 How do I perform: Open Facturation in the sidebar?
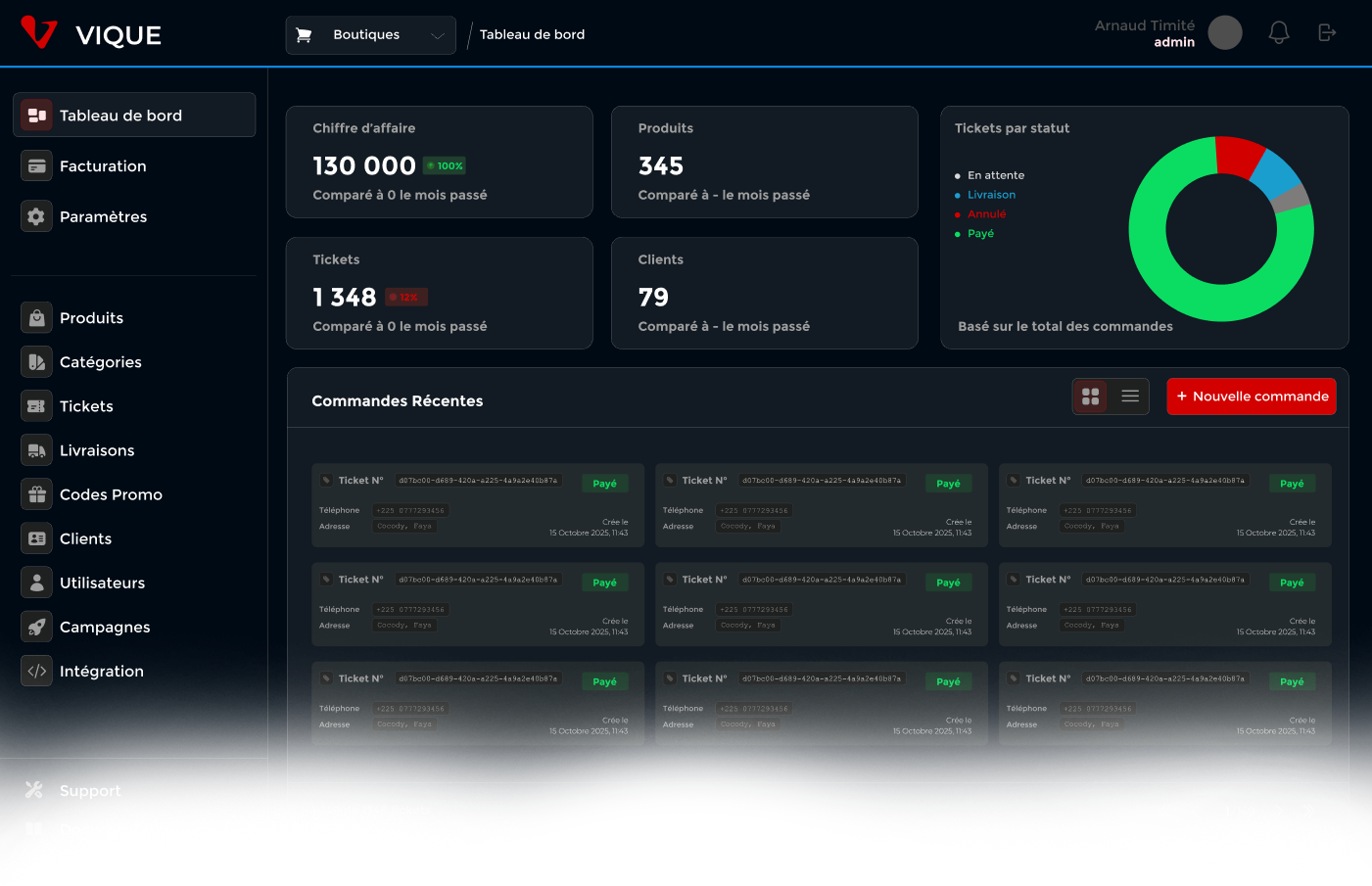(103, 166)
